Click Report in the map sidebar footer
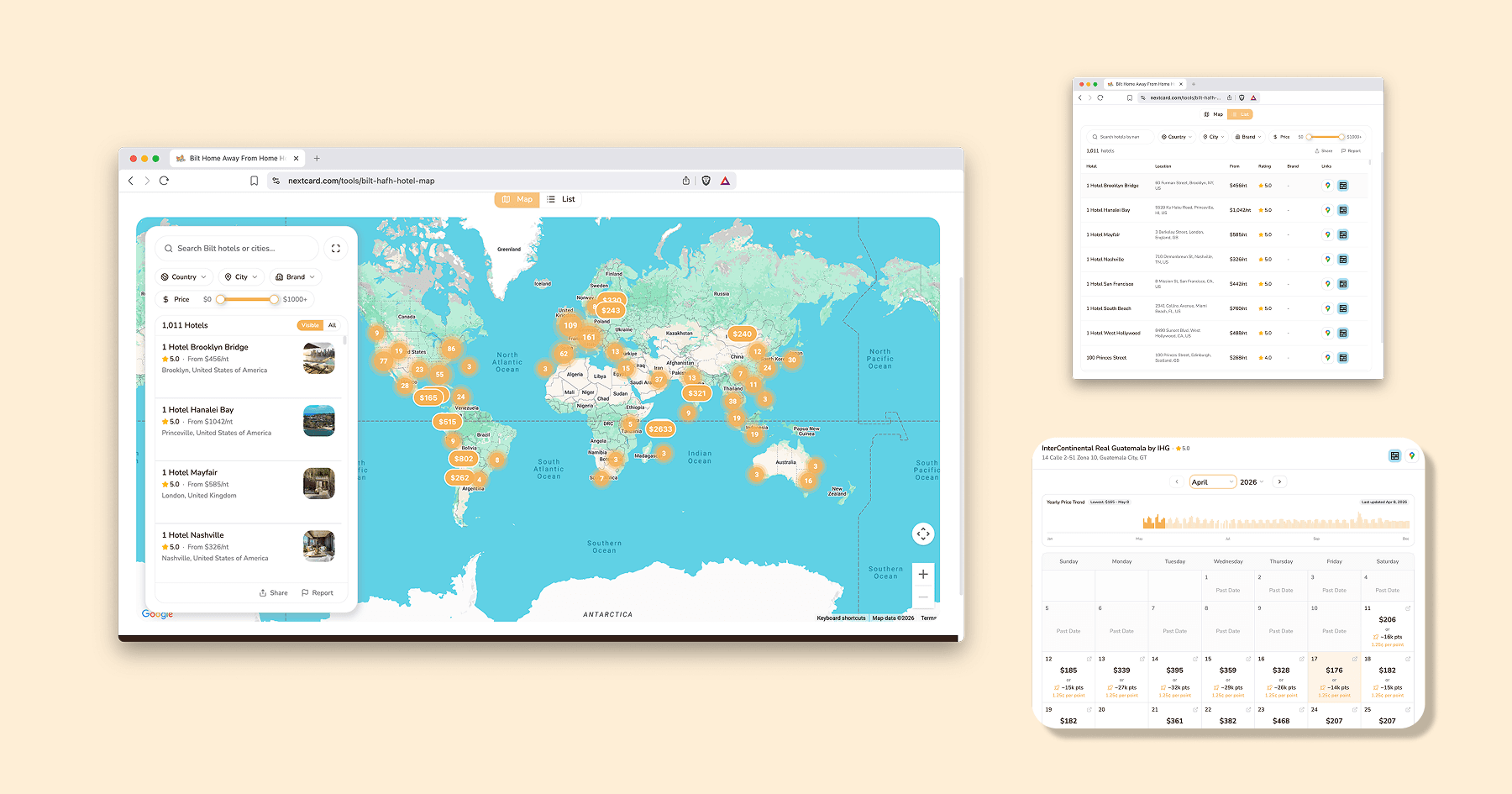The width and height of the screenshot is (1512, 794). [318, 593]
